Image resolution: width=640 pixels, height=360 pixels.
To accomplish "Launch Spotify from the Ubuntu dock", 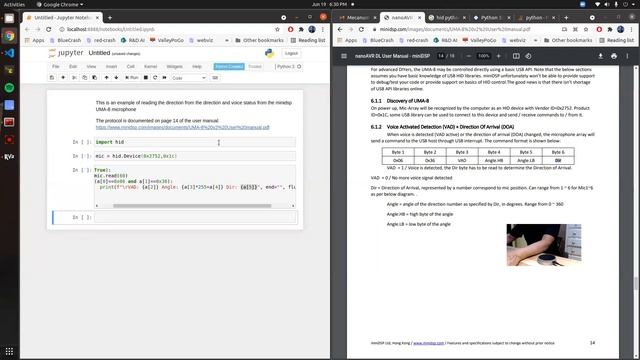I will 9,88.
